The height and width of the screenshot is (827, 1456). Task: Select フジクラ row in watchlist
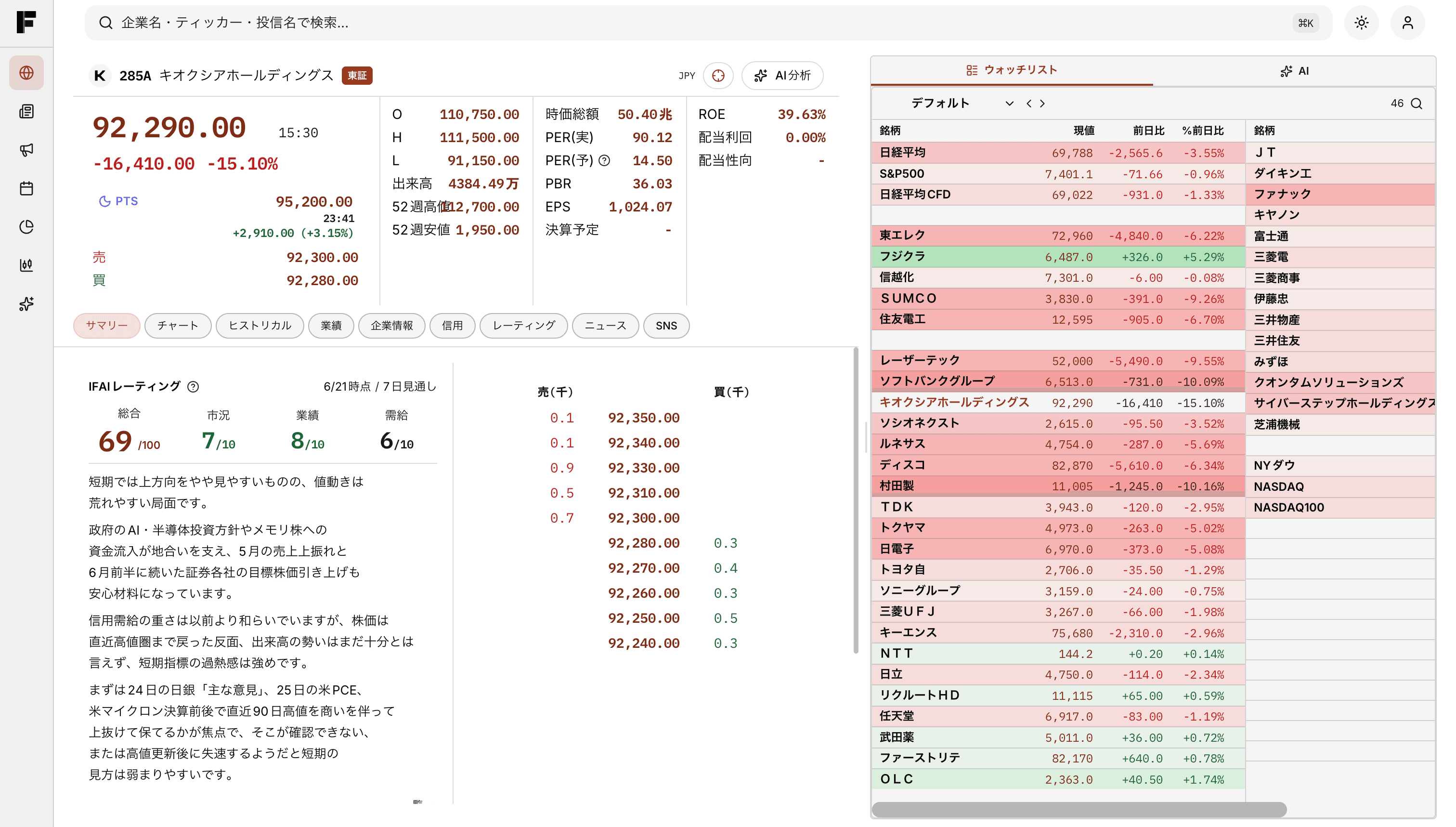point(1058,257)
